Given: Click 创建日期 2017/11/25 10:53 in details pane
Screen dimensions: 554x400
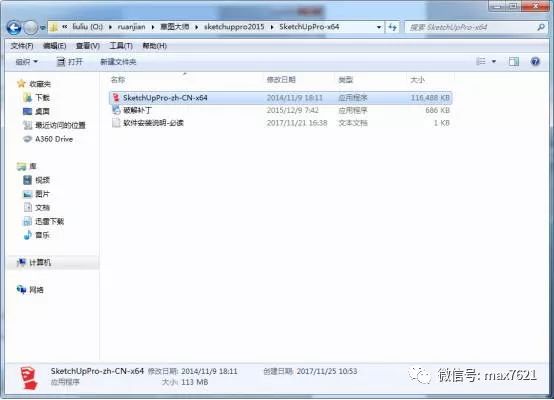Looking at the screenshot, I should point(310,371).
